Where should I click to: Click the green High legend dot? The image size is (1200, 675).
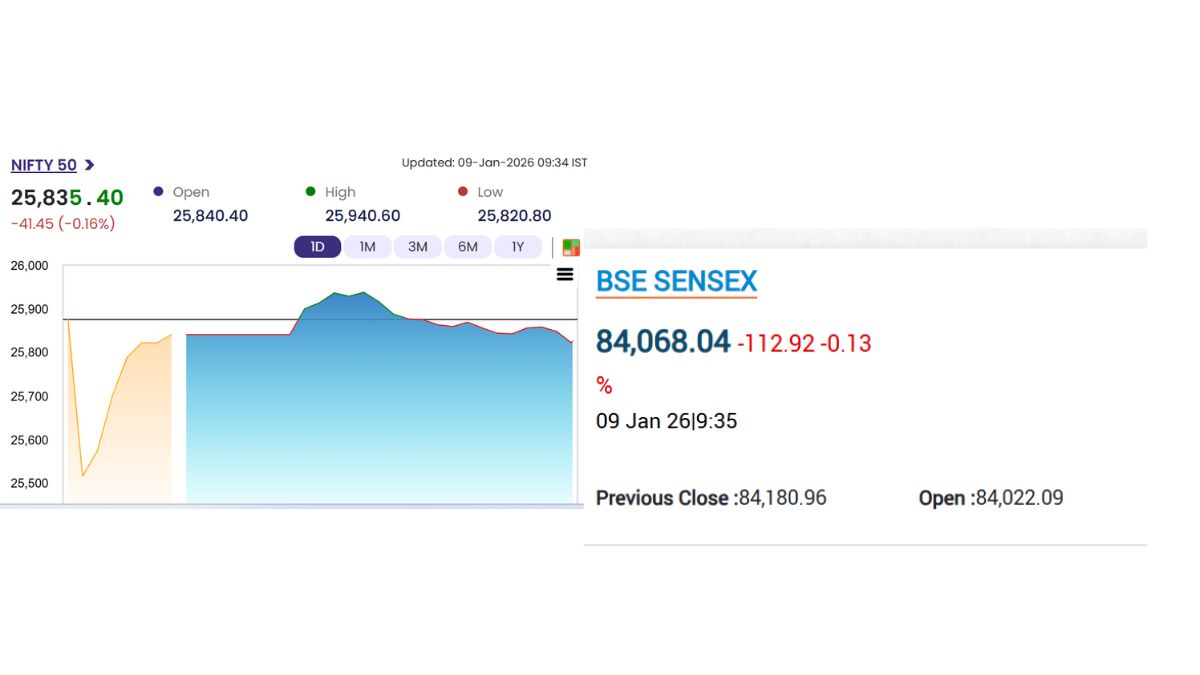coord(310,191)
